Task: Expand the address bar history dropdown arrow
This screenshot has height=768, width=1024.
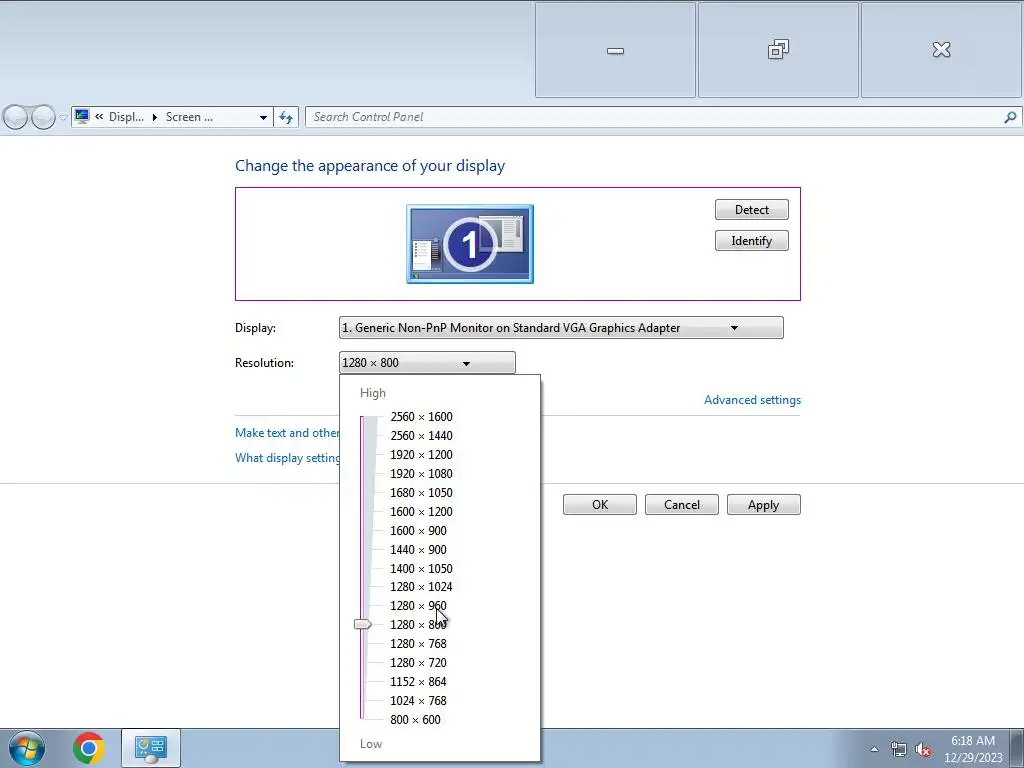Action: (263, 118)
